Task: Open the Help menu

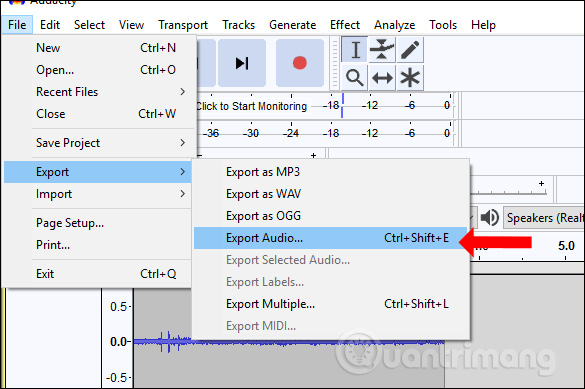Action: pos(483,25)
